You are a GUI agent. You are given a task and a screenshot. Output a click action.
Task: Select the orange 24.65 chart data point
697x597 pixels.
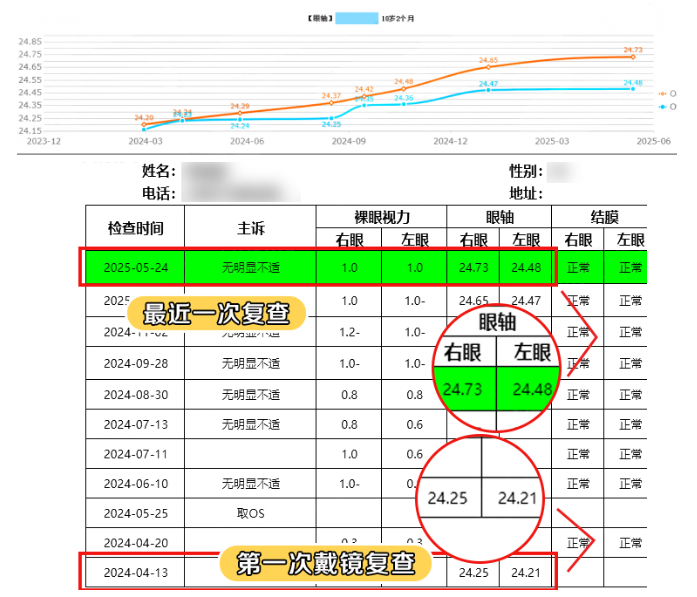(x=488, y=67)
